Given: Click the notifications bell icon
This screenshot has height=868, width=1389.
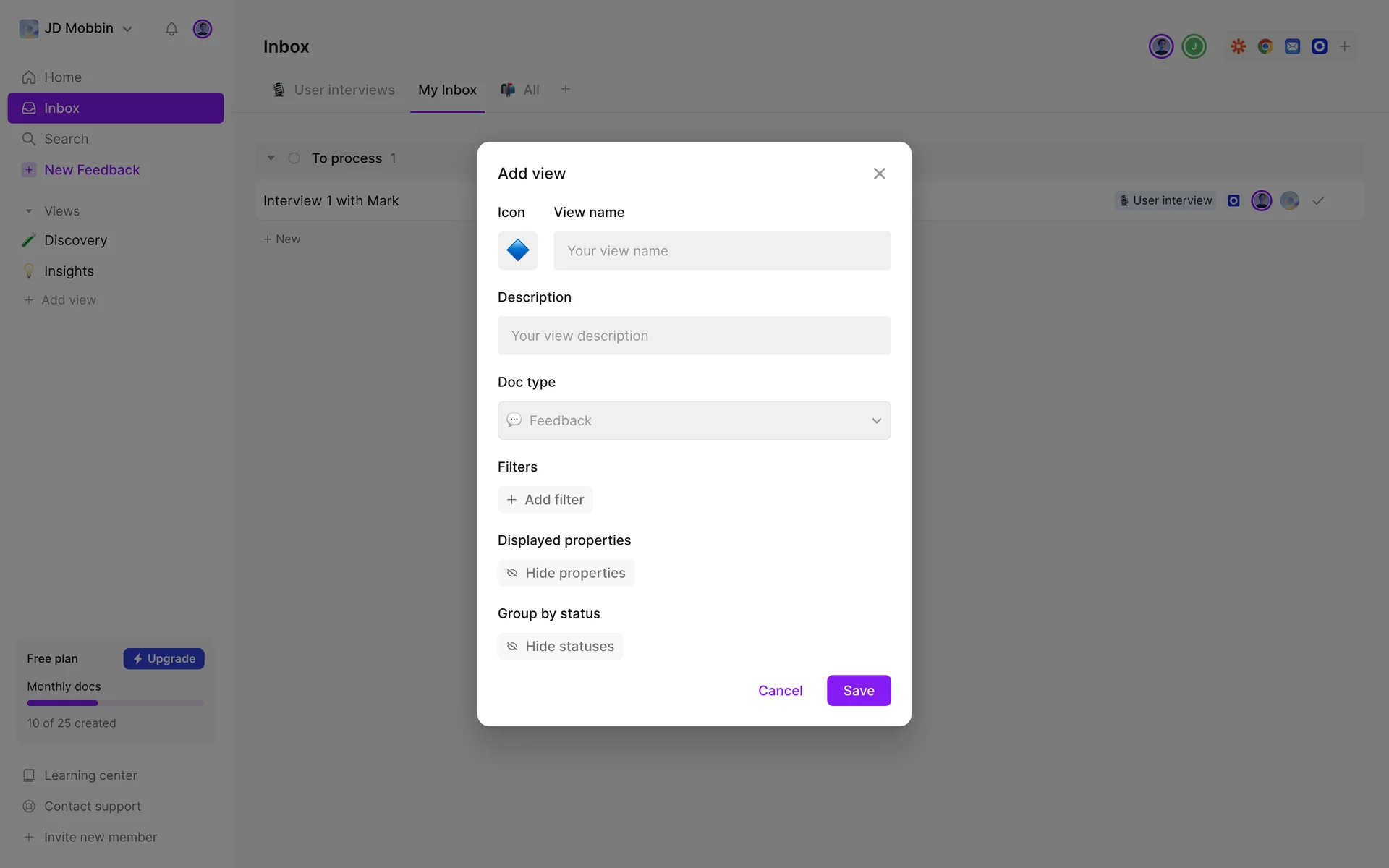Looking at the screenshot, I should point(171,29).
